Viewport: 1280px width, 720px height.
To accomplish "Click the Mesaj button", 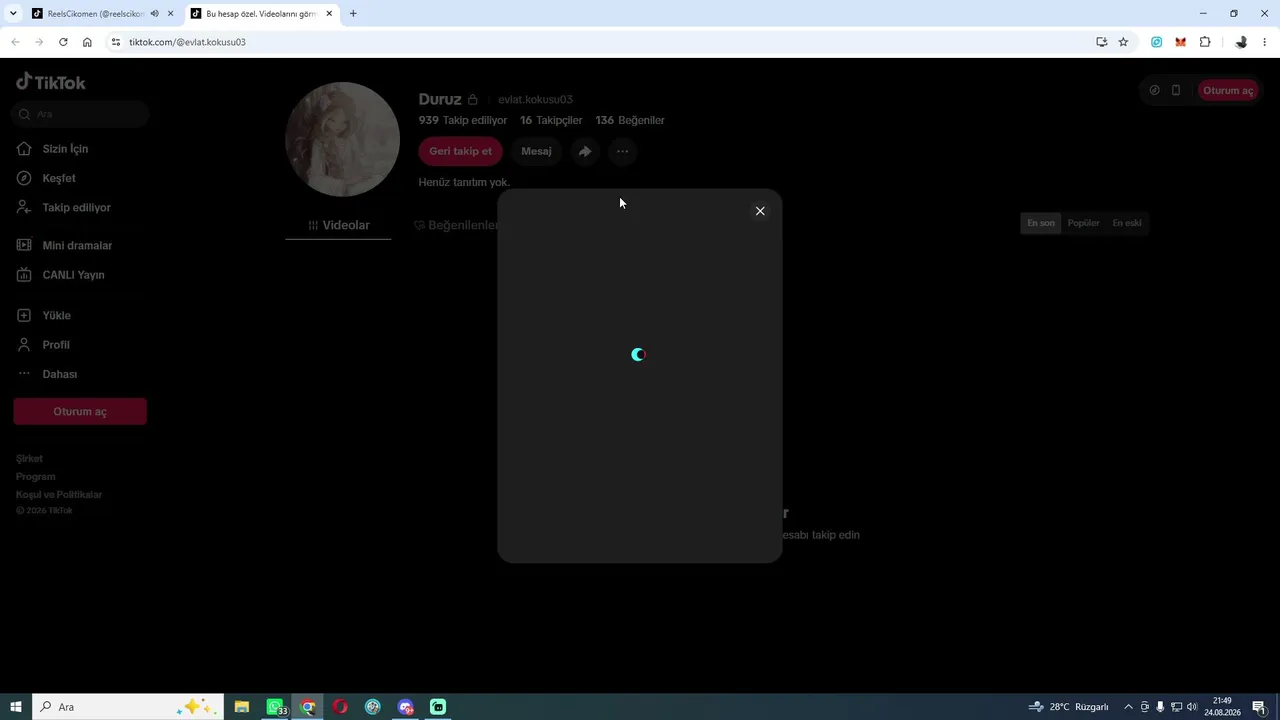I will tap(536, 151).
